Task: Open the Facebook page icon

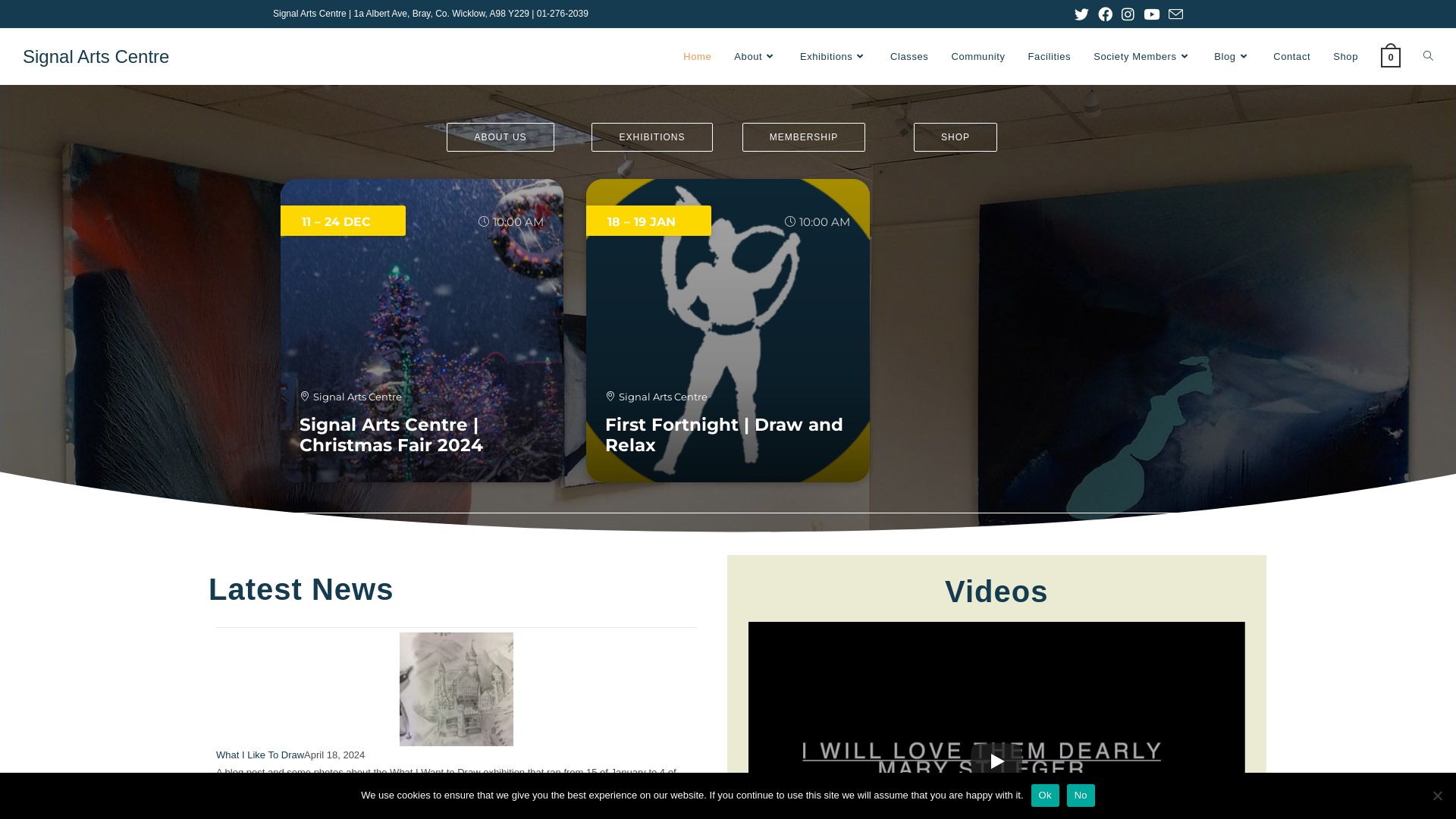Action: (x=1105, y=14)
